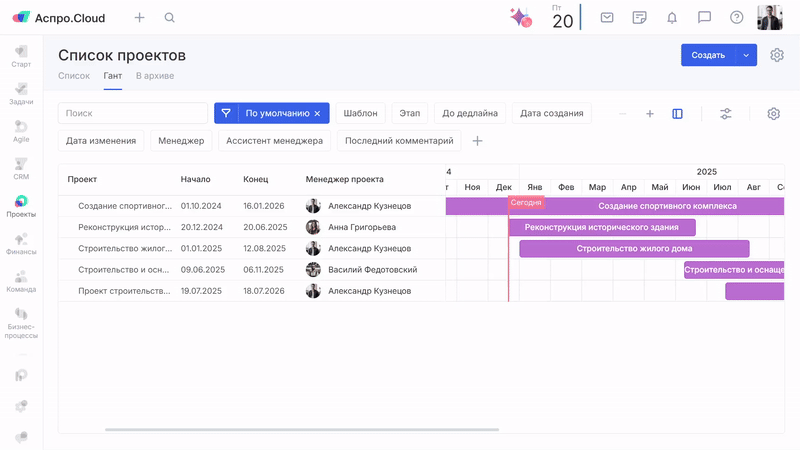Open notifications bell icon

click(672, 17)
